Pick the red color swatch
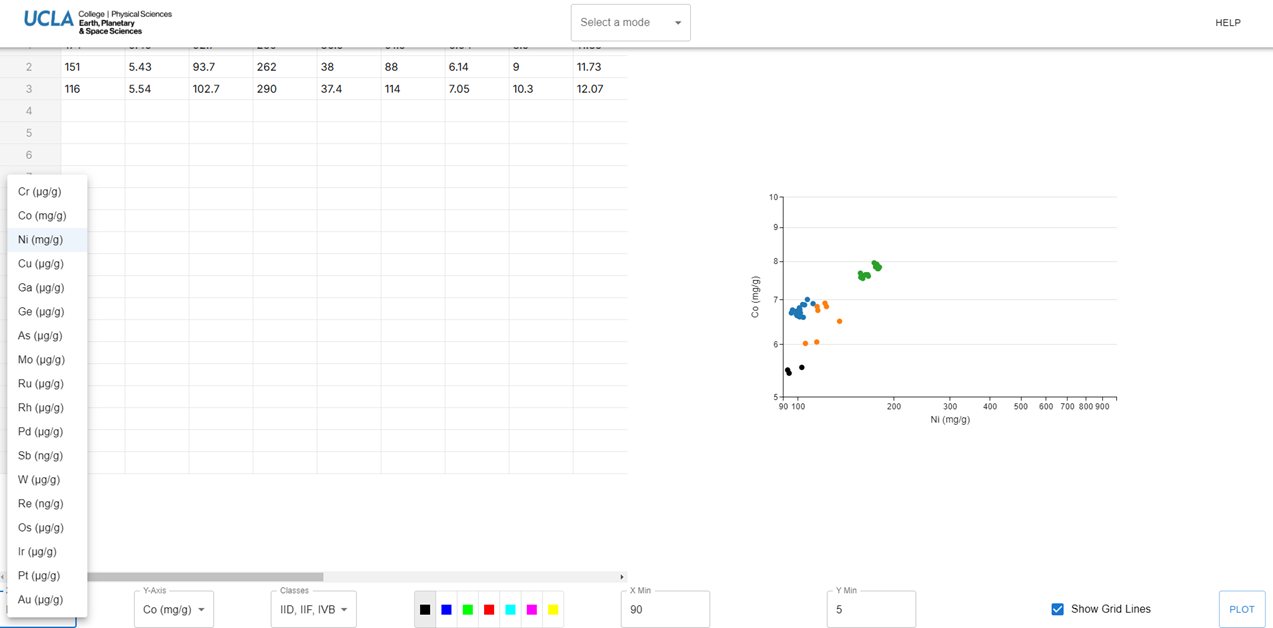Image resolution: width=1273 pixels, height=628 pixels. point(489,610)
